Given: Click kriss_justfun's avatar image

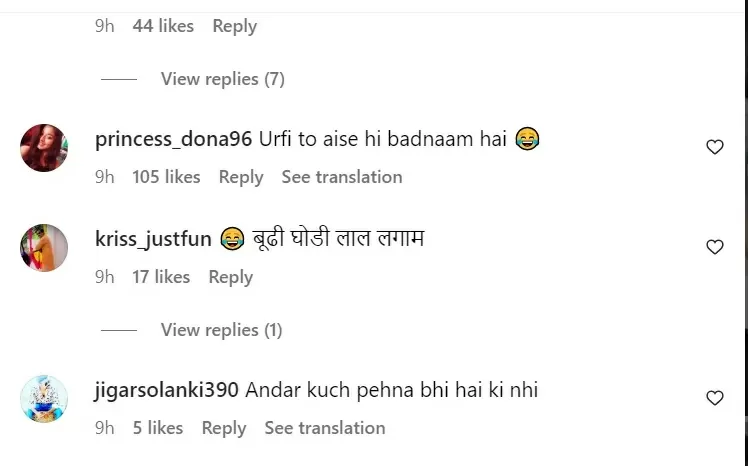Looking at the screenshot, I should click(44, 248).
